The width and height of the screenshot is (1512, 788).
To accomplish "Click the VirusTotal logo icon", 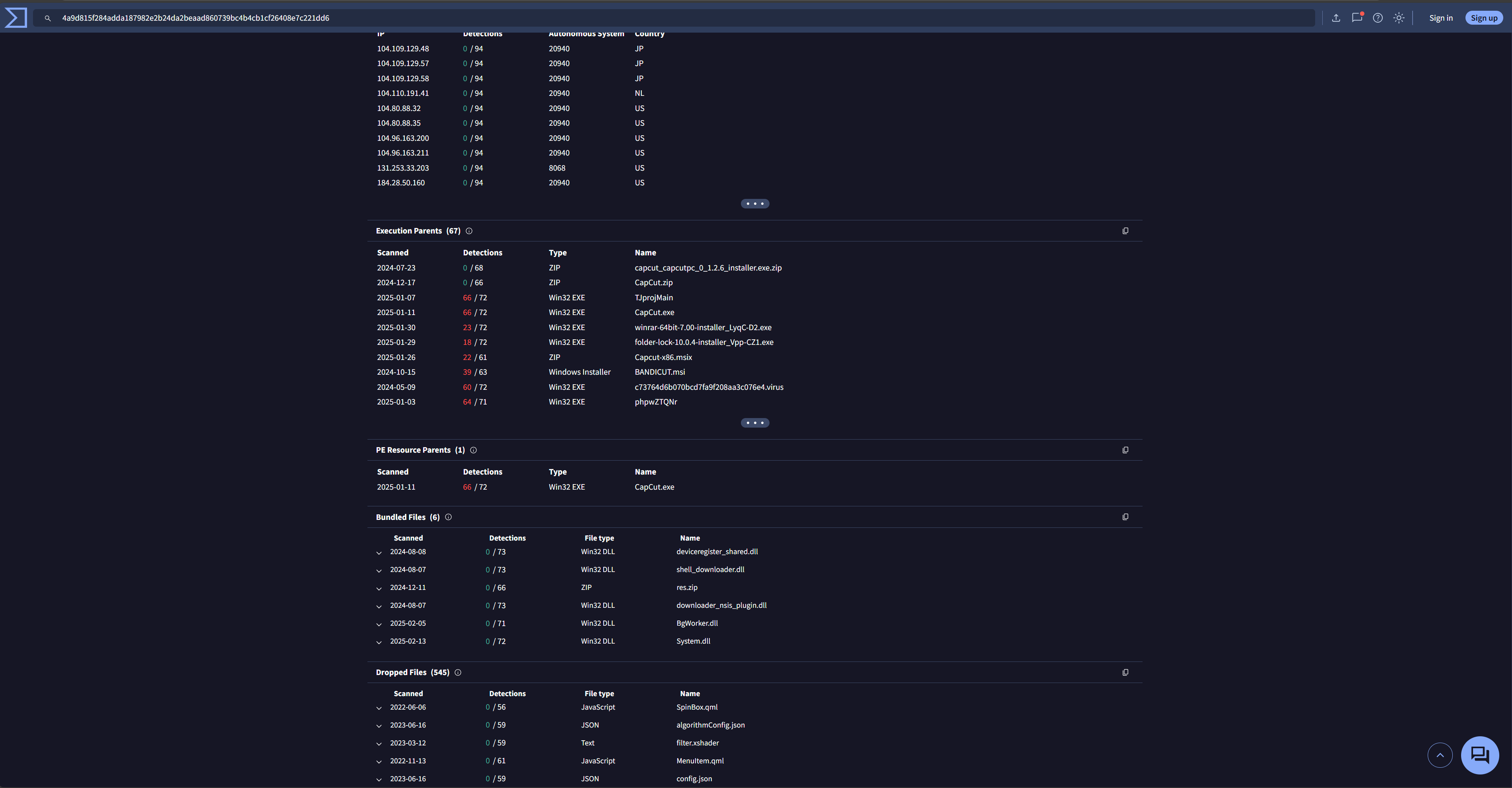I will click(16, 18).
